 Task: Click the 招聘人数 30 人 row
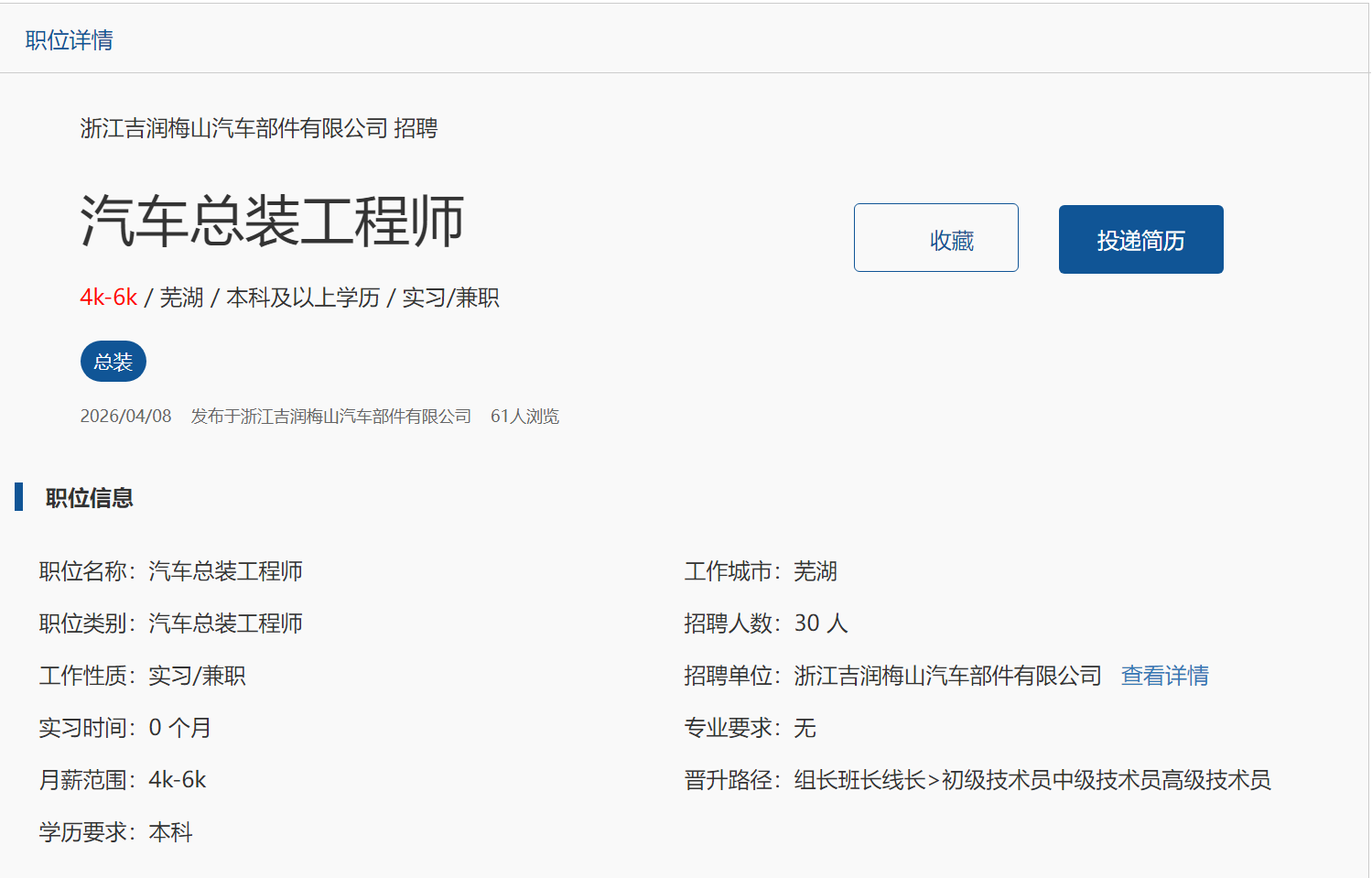pyautogui.click(x=766, y=623)
